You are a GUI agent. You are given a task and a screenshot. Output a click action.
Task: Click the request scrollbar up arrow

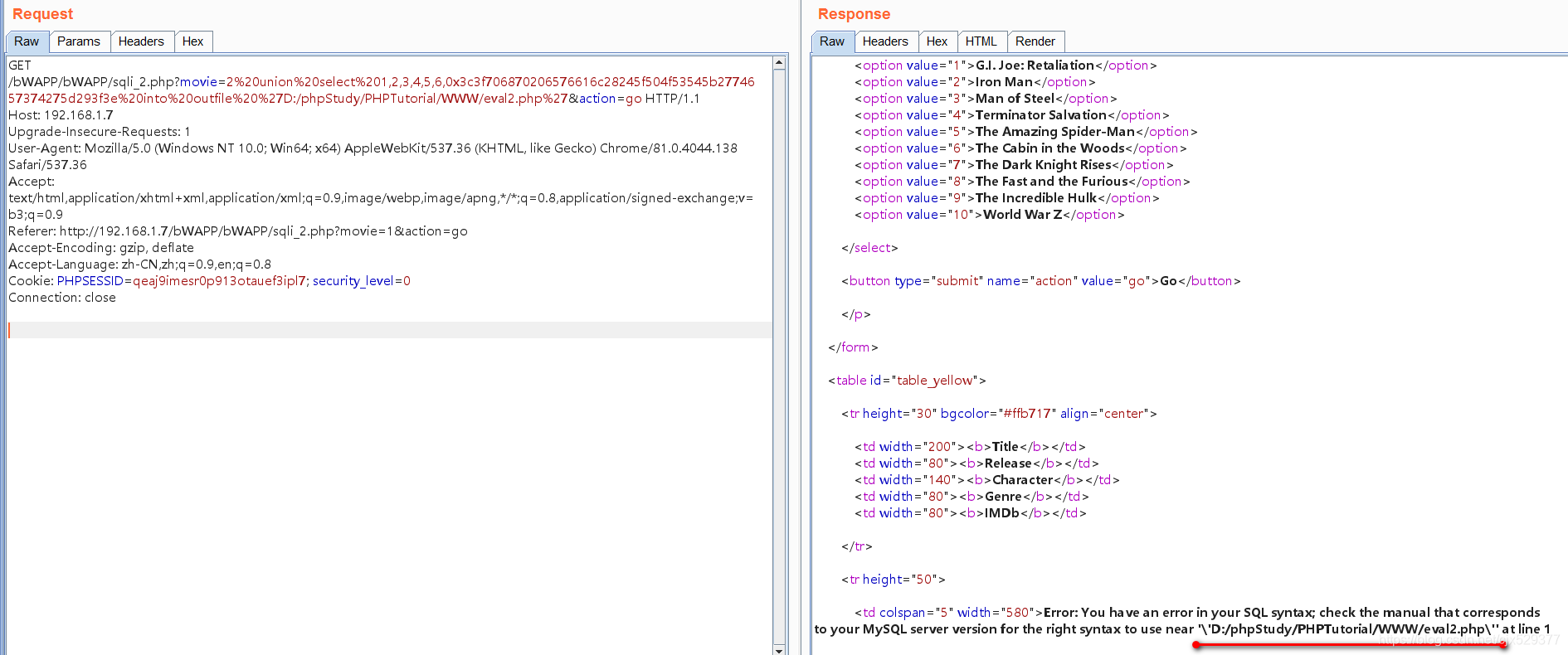point(779,63)
